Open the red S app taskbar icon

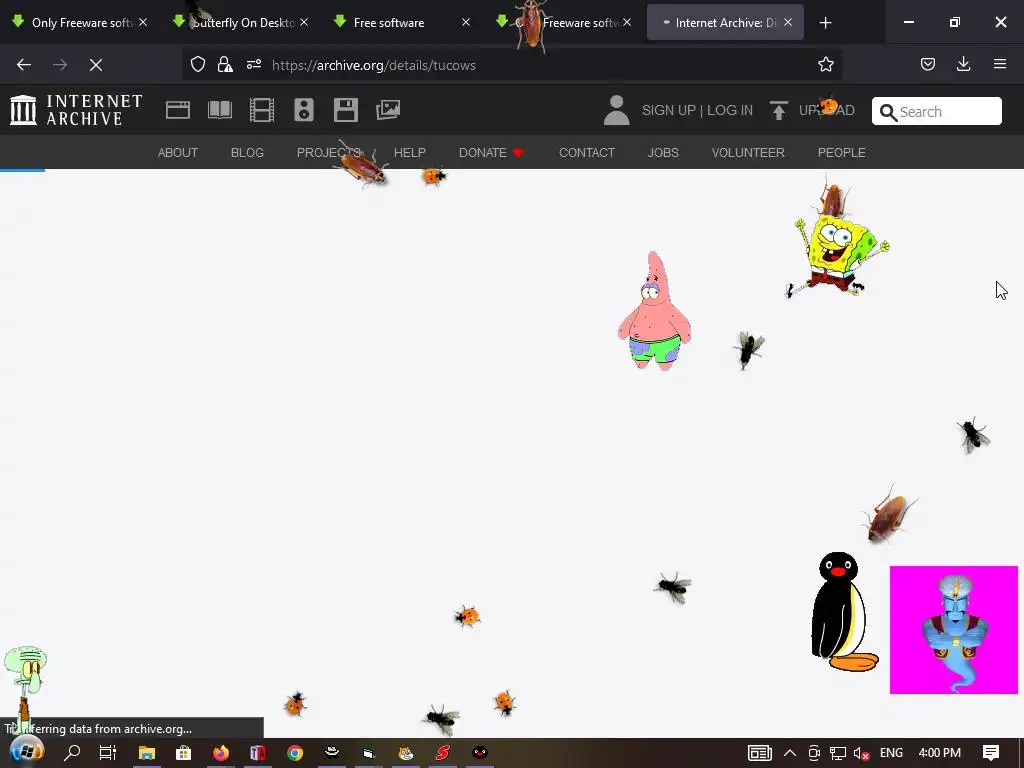coord(443,753)
